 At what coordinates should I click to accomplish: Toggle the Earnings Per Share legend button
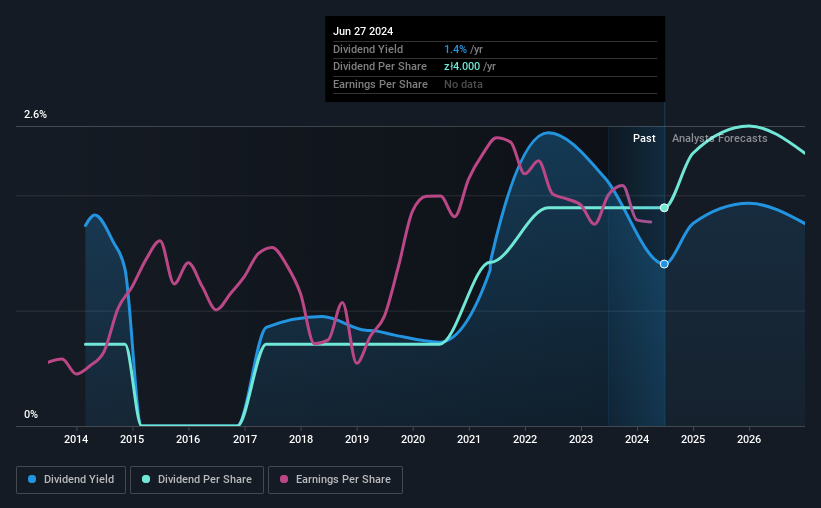tap(335, 480)
